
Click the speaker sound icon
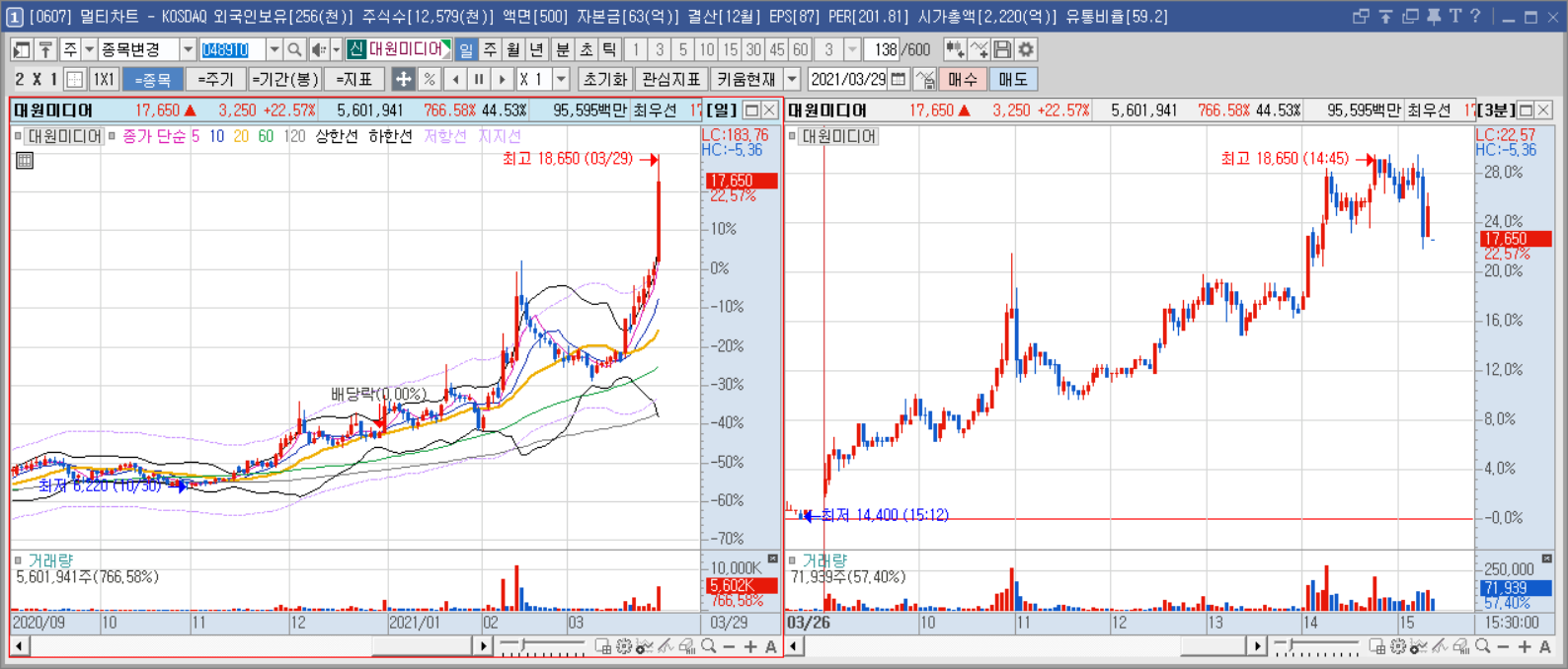click(318, 49)
